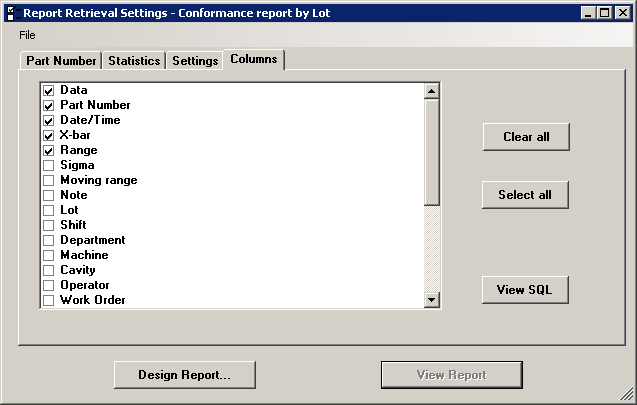Screen dimensions: 637x405
Task: Uncheck the Part Number checkbox
Action: click(48, 105)
